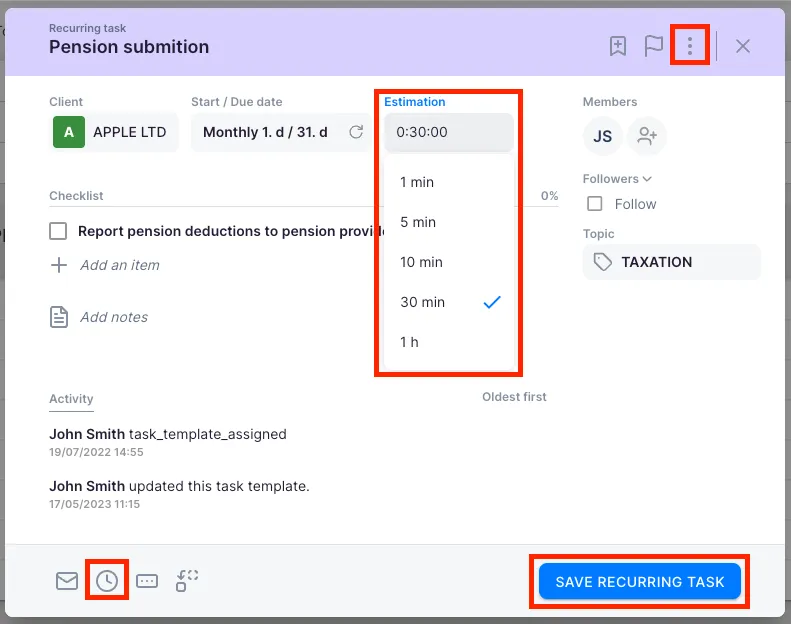Expand the Followers chevron
The width and height of the screenshot is (791, 624).
(647, 179)
